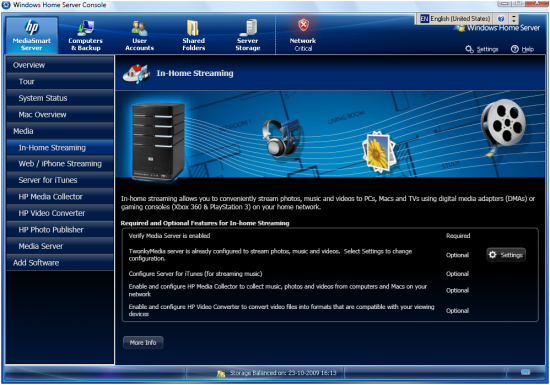Open Server Storage tab

pos(248,35)
